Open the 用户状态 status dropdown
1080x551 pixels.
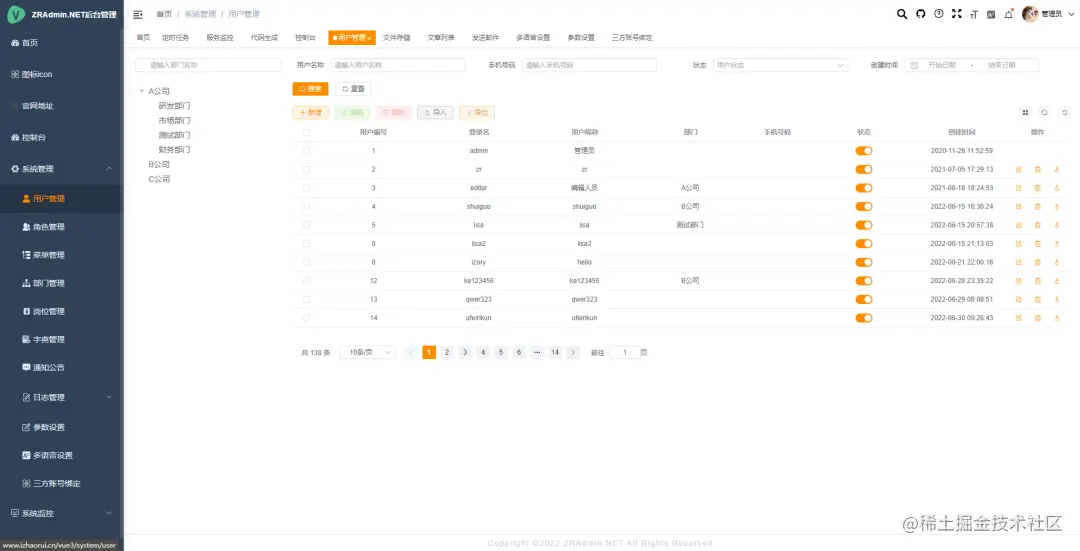[x=780, y=65]
